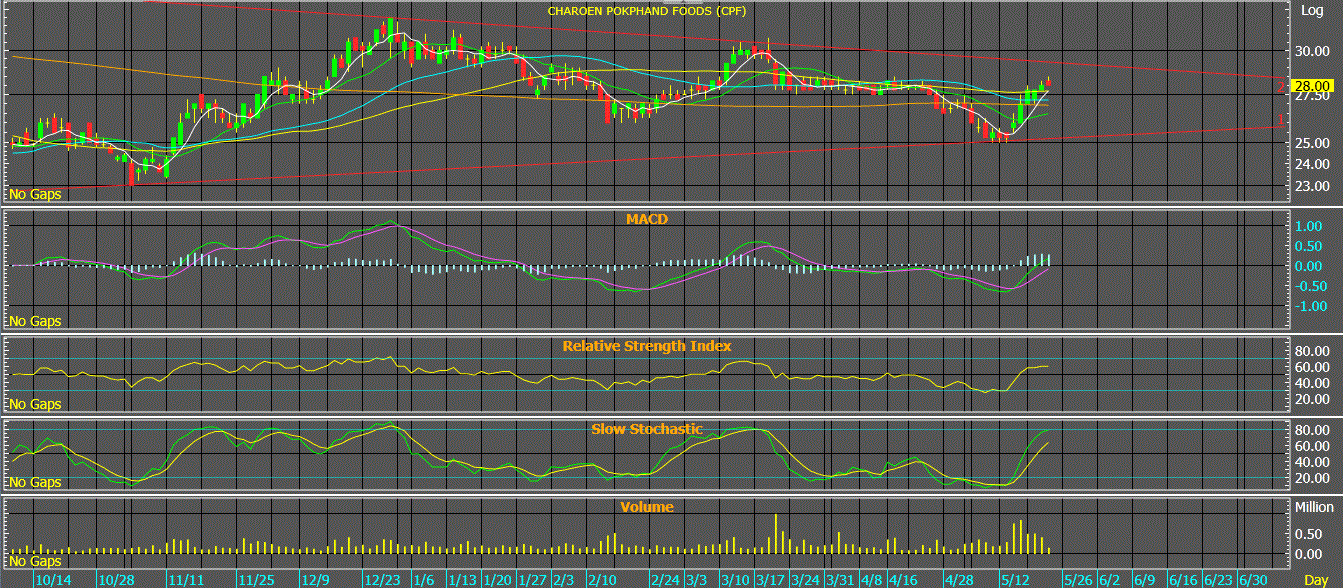Screen dimensions: 1343x588
Task: Select the 12/9 date on the time axis
Action: [x=315, y=580]
